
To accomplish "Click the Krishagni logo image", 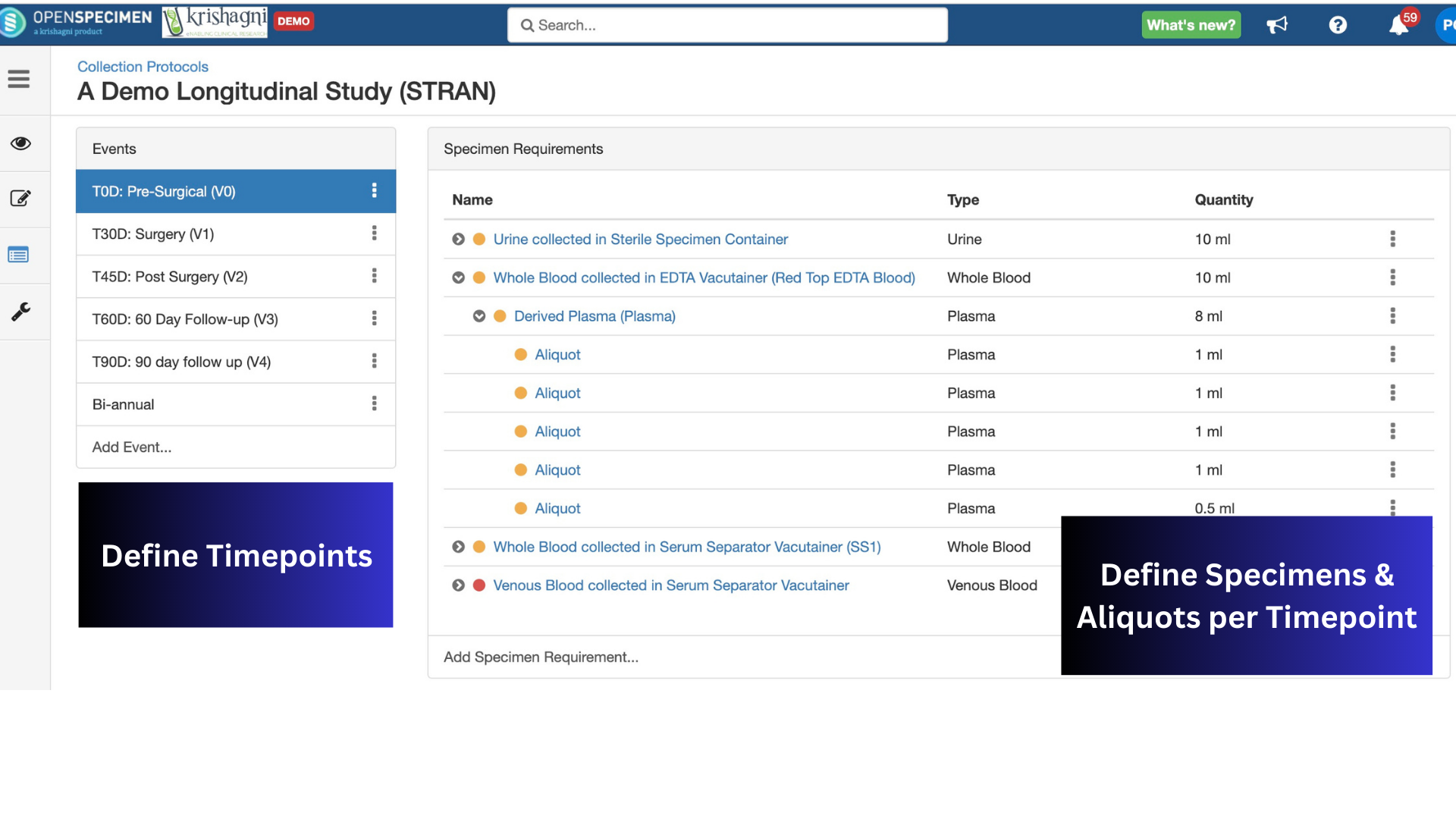I will 215,23.
